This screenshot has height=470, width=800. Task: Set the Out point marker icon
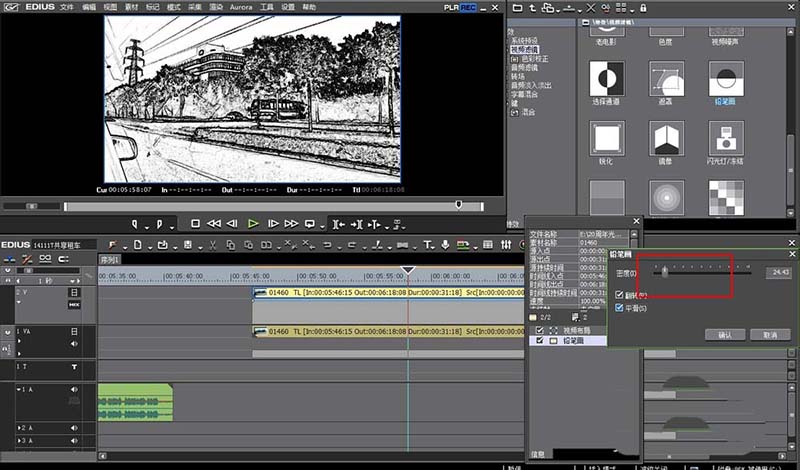point(159,224)
